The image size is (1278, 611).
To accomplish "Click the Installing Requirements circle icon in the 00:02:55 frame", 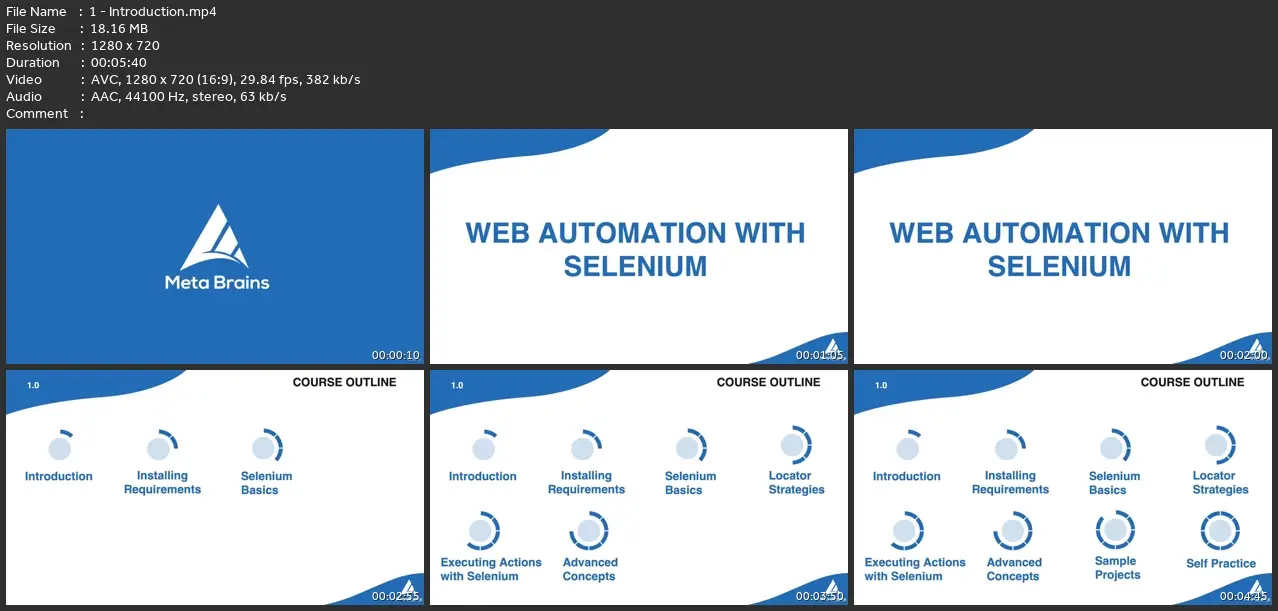I will (x=160, y=447).
